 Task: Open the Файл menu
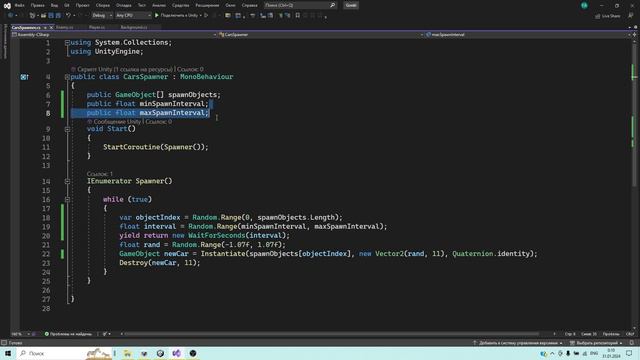coord(19,5)
